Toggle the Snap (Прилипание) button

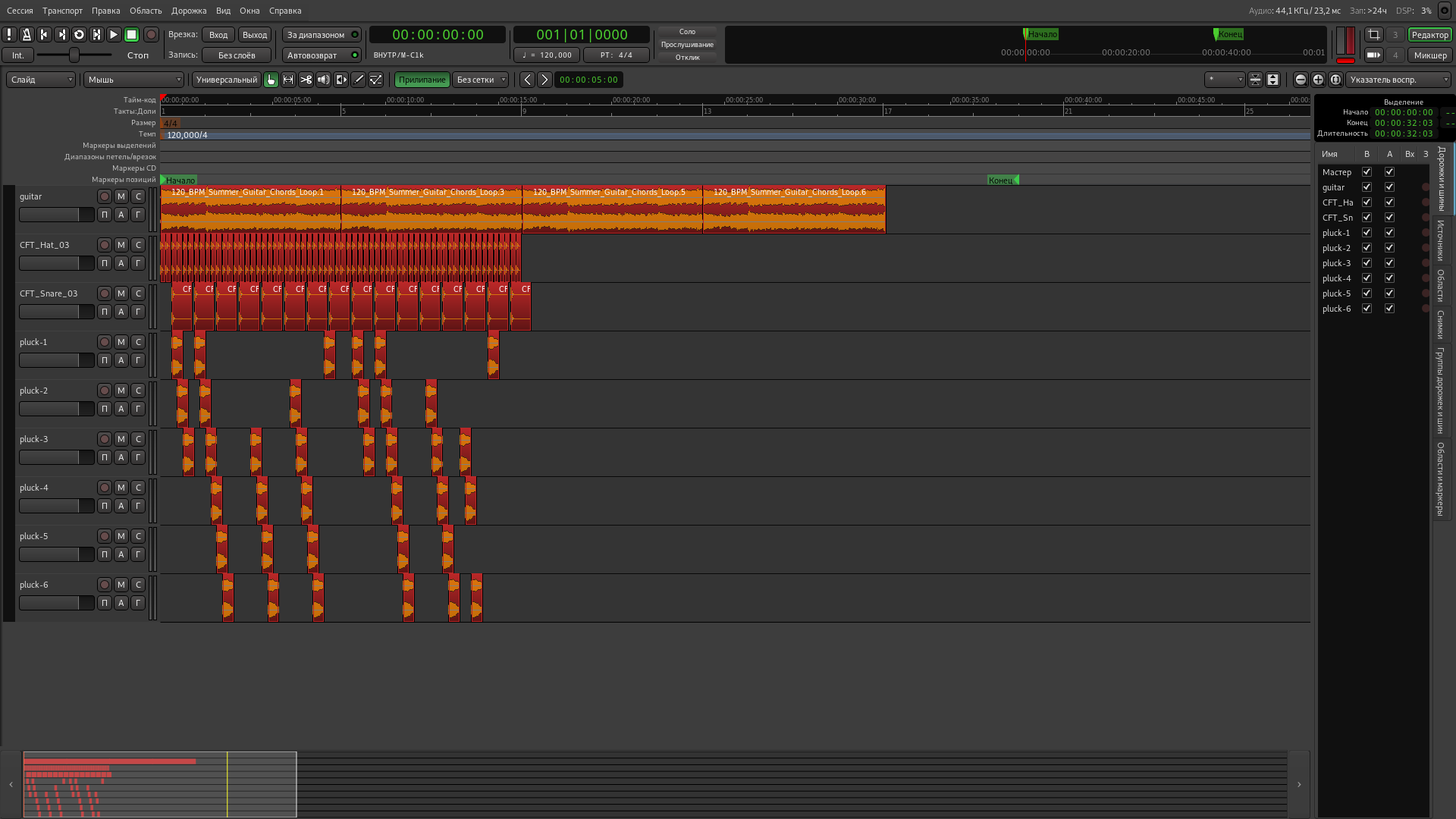[x=422, y=80]
